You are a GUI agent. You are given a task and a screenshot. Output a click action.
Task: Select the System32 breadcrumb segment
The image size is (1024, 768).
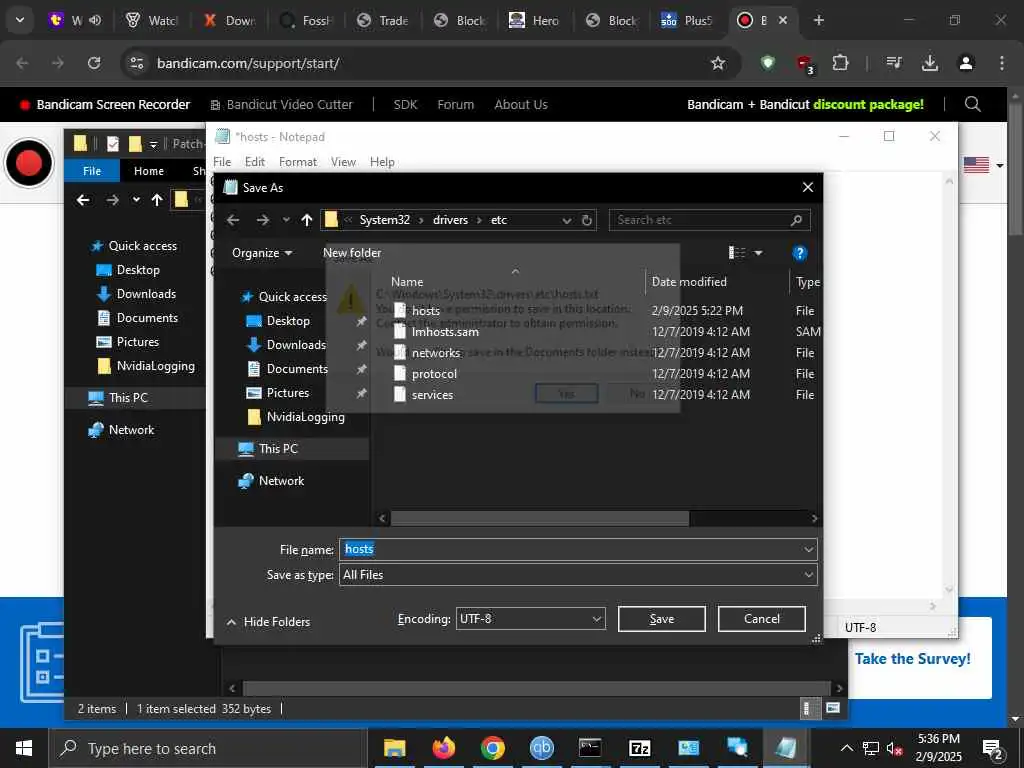coord(385,220)
